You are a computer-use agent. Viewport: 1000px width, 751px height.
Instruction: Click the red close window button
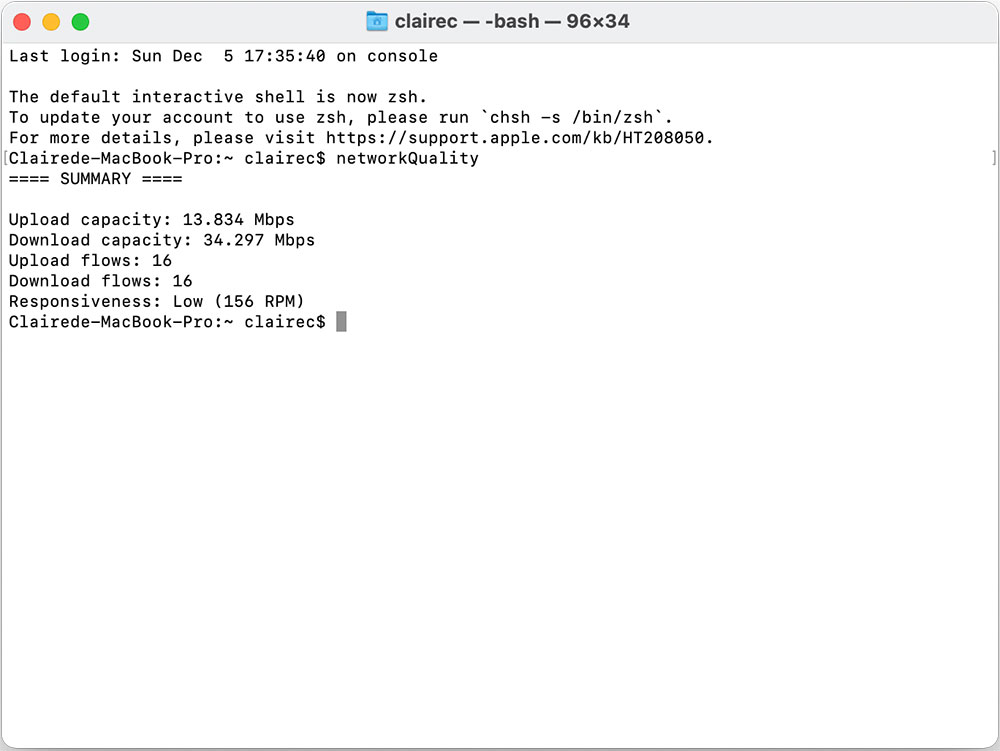[x=22, y=22]
